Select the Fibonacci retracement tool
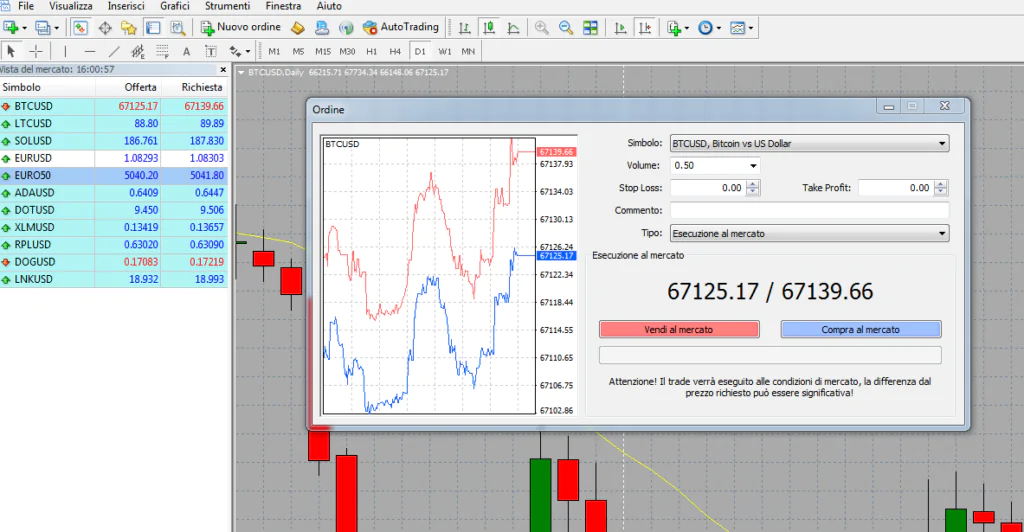The image size is (1024, 532). coord(162,51)
